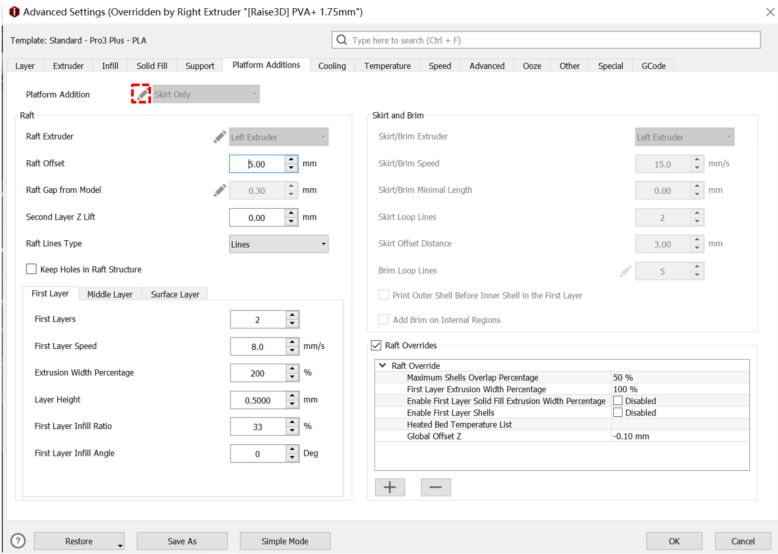Toggle Enable First Layer Shells checkbox
The height and width of the screenshot is (554, 778).
pyautogui.click(x=617, y=412)
